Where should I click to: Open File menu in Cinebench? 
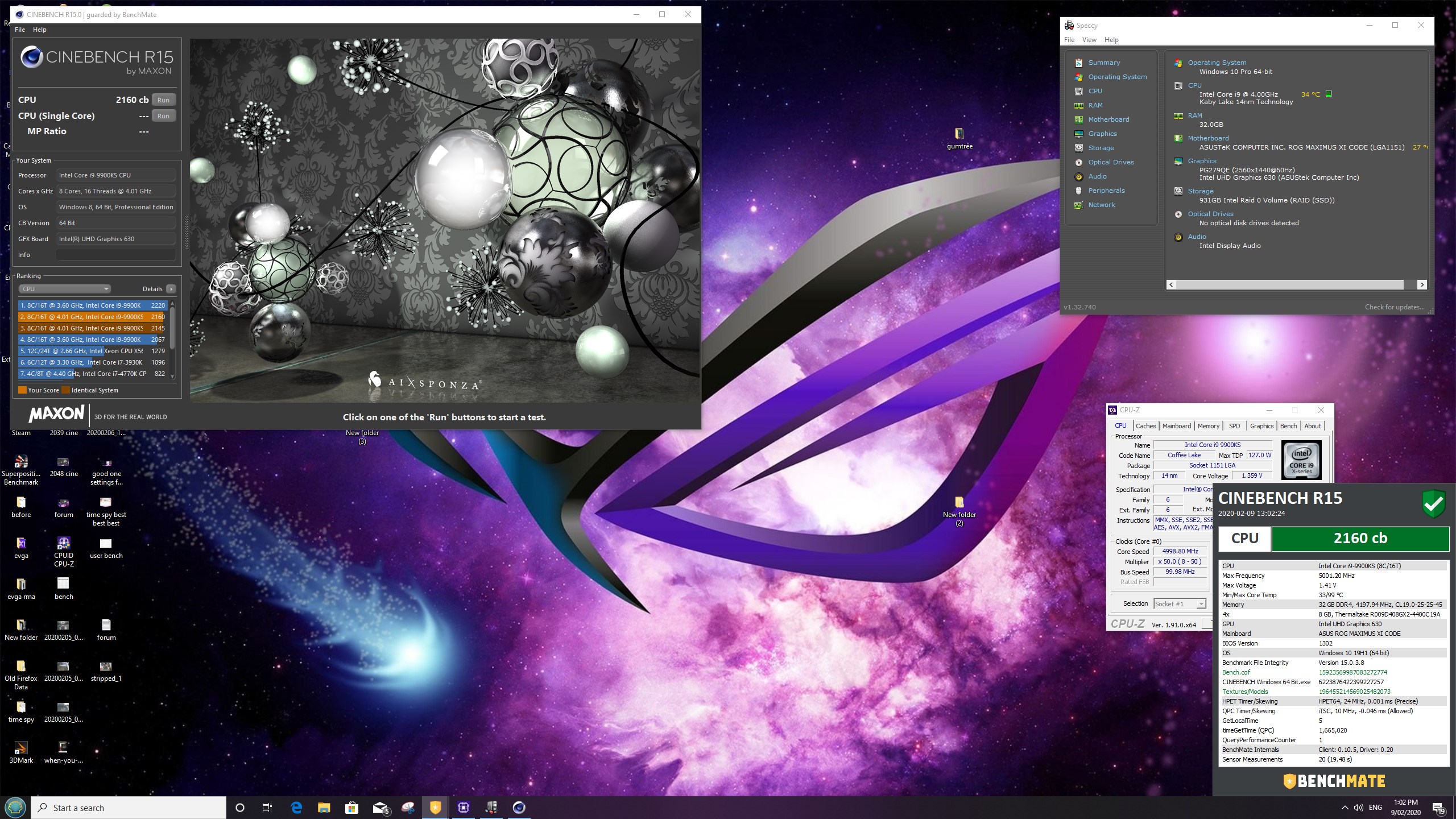pyautogui.click(x=20, y=30)
